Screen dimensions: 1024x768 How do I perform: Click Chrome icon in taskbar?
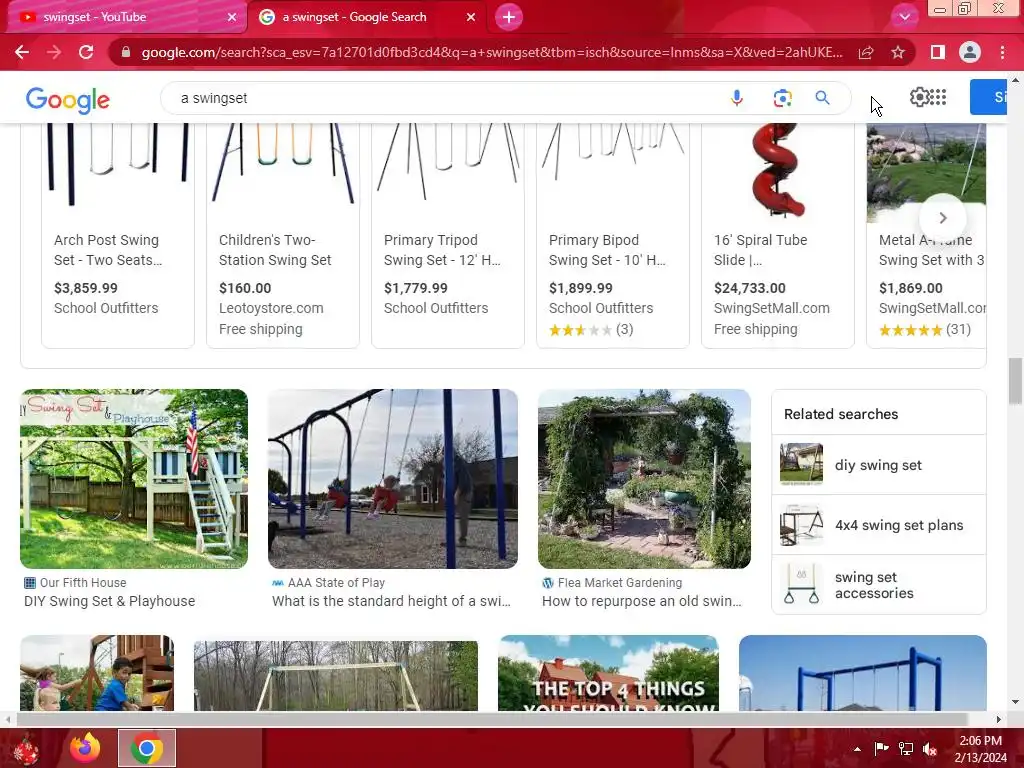click(x=146, y=748)
